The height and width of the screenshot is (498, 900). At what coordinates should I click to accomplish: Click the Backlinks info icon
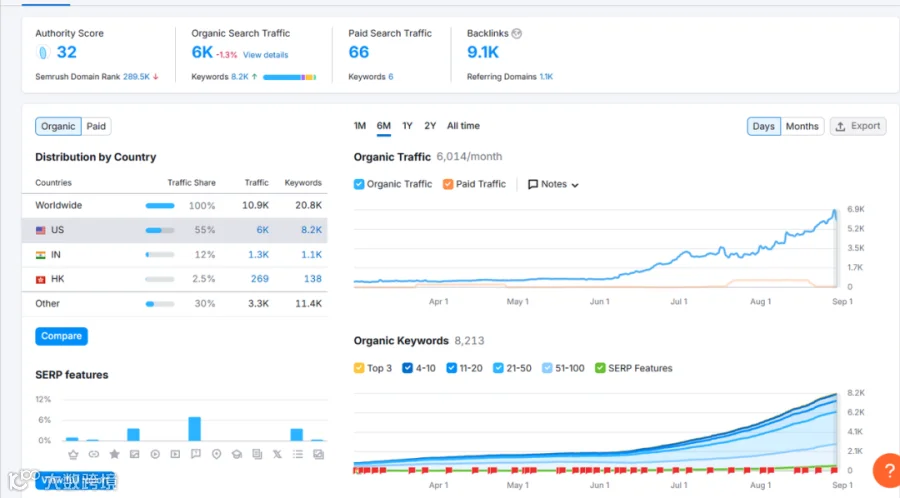[x=517, y=33]
